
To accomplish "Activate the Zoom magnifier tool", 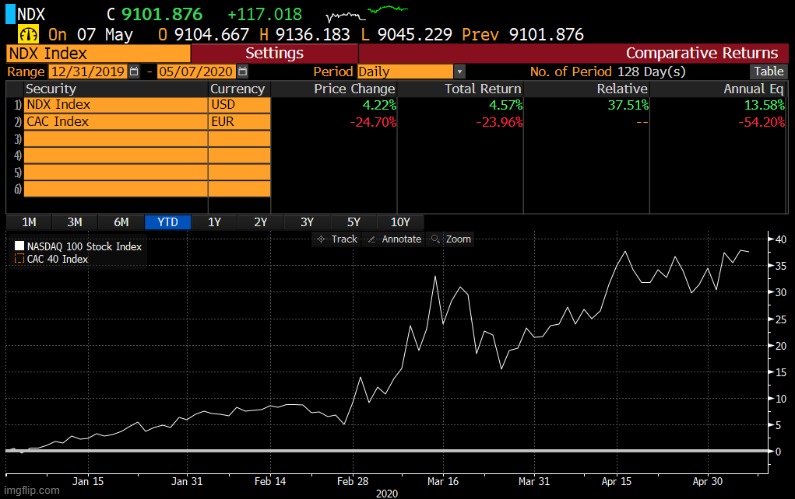I will click(x=450, y=239).
